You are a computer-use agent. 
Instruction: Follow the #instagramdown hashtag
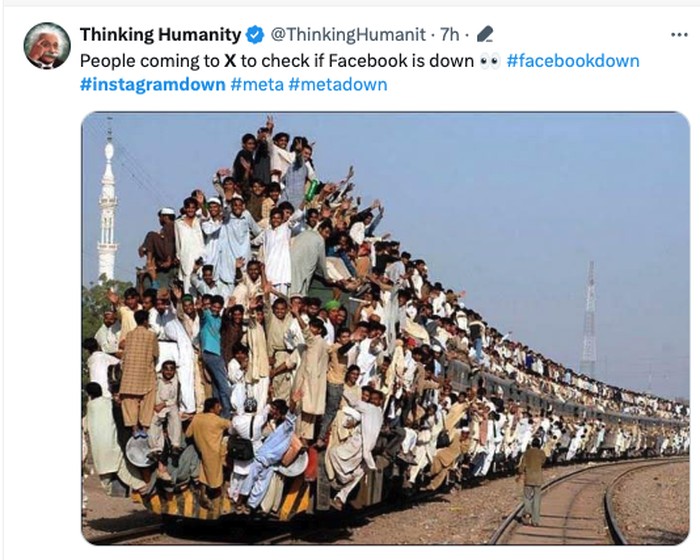[x=153, y=84]
